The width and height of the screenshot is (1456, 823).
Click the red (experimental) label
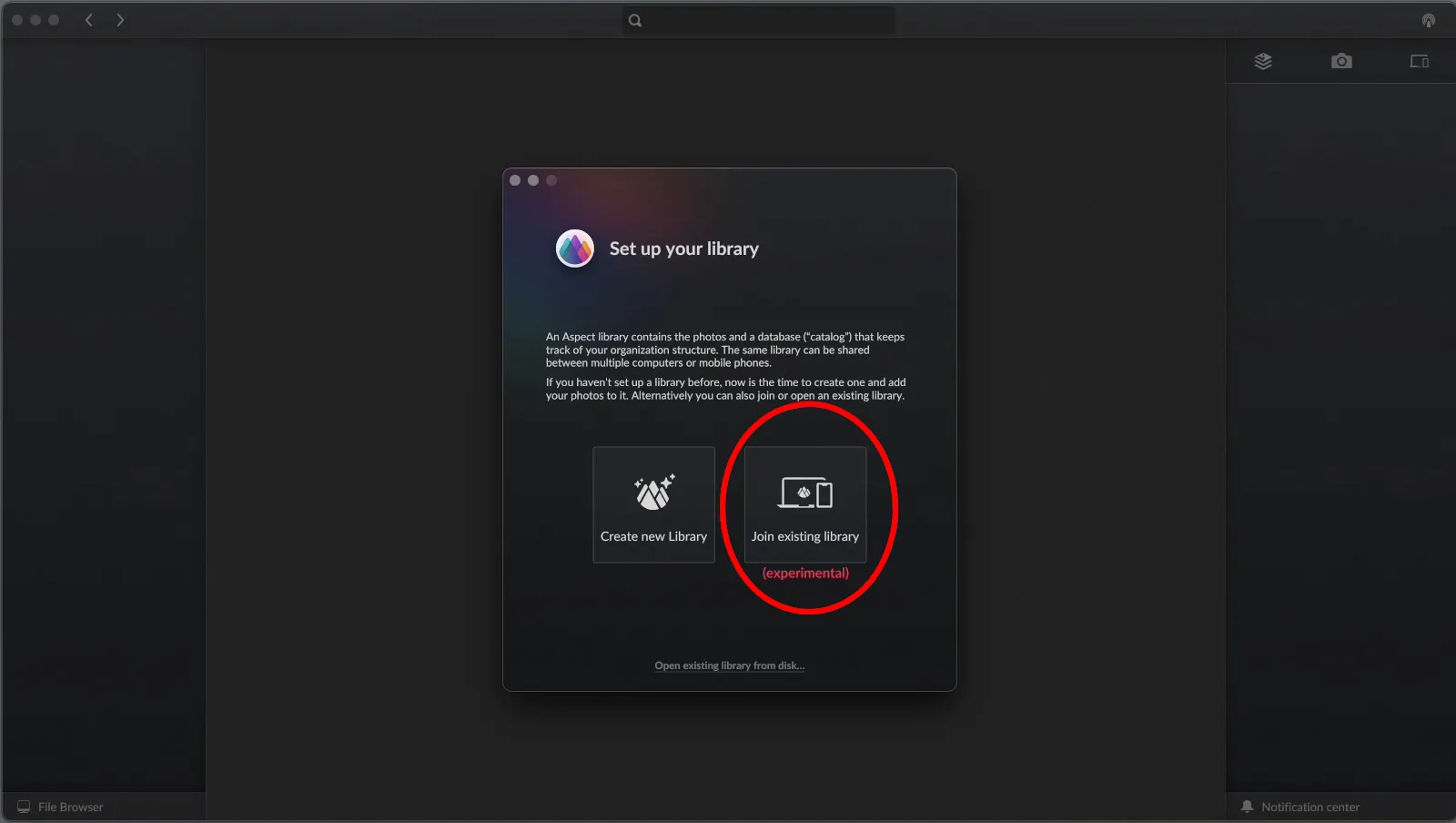805,573
